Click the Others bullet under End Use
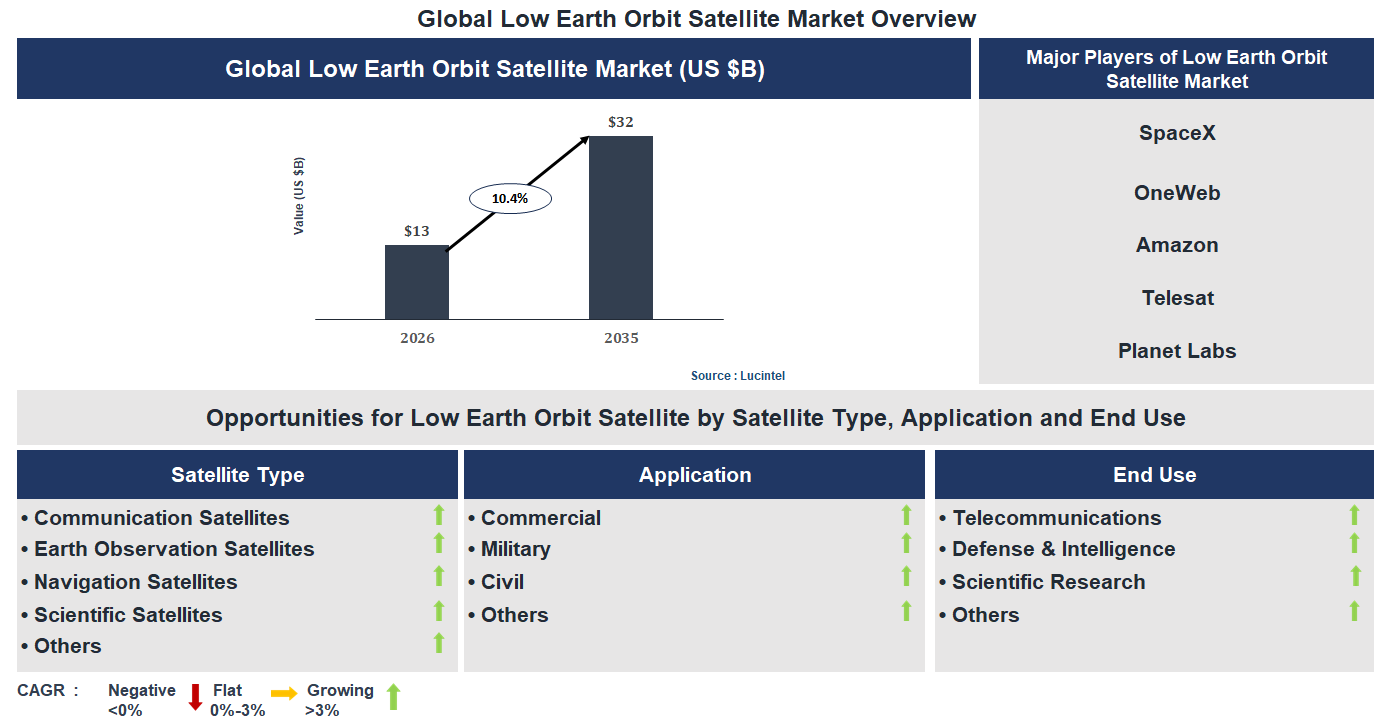The width and height of the screenshot is (1393, 727). point(985,614)
